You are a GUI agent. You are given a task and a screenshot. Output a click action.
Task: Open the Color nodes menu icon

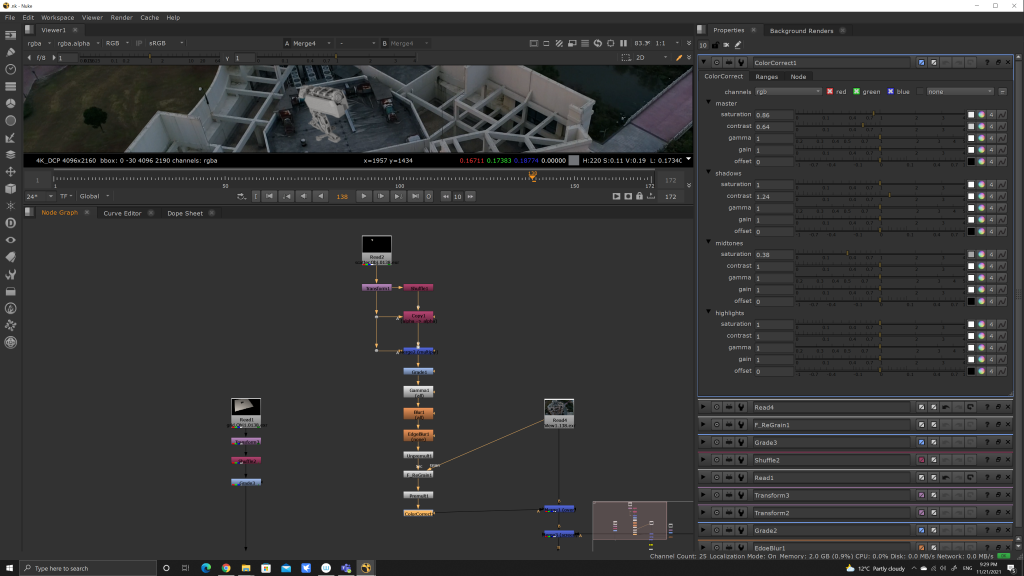pos(11,103)
